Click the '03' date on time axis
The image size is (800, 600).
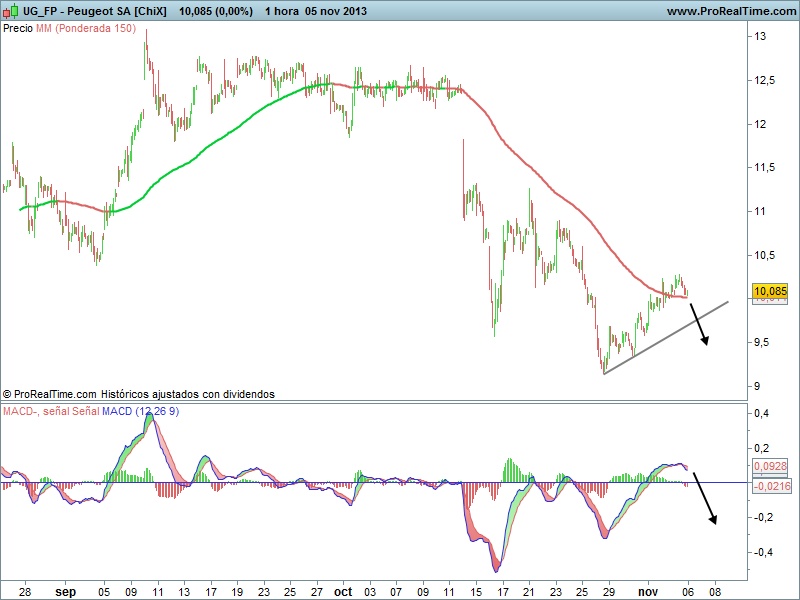click(x=369, y=592)
